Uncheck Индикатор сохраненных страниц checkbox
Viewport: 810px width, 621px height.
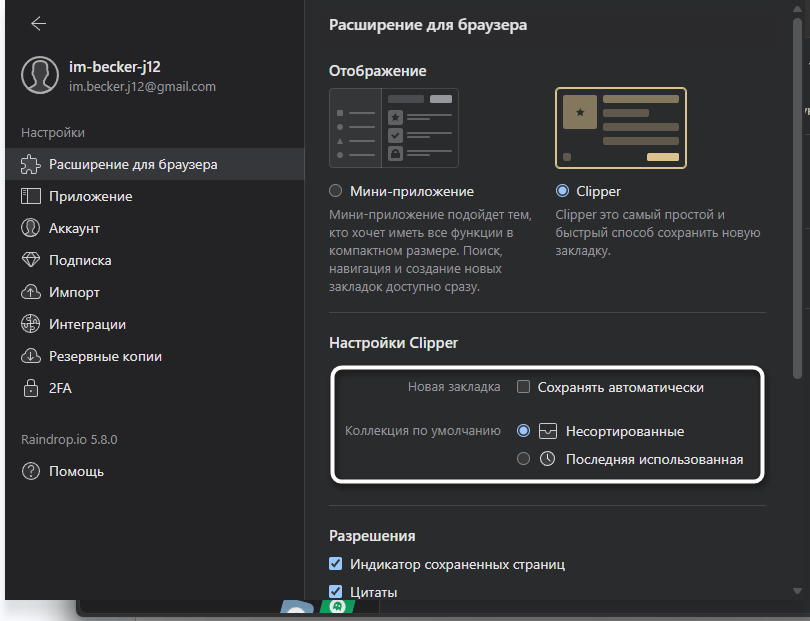(336, 564)
